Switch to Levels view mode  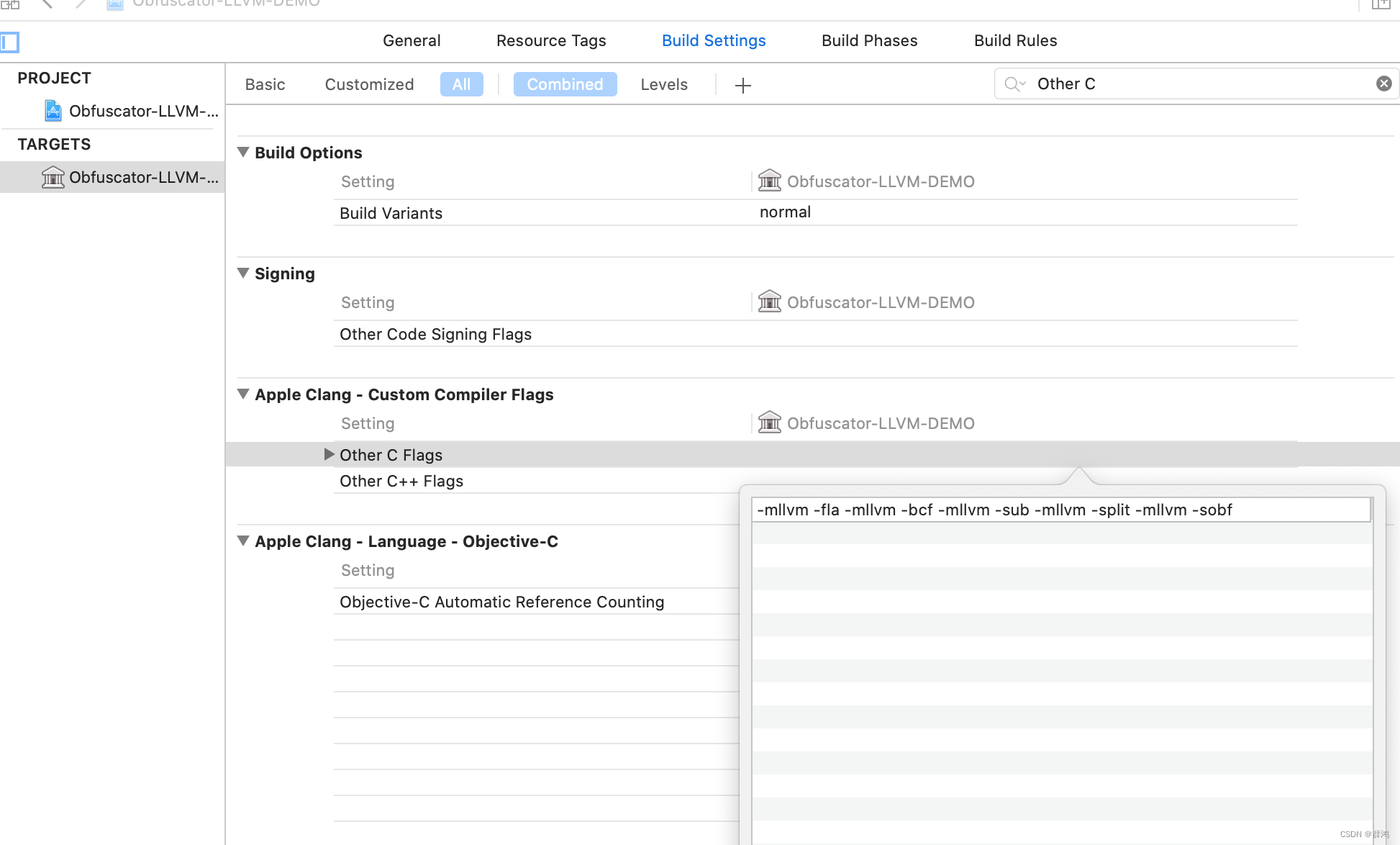pyautogui.click(x=663, y=84)
